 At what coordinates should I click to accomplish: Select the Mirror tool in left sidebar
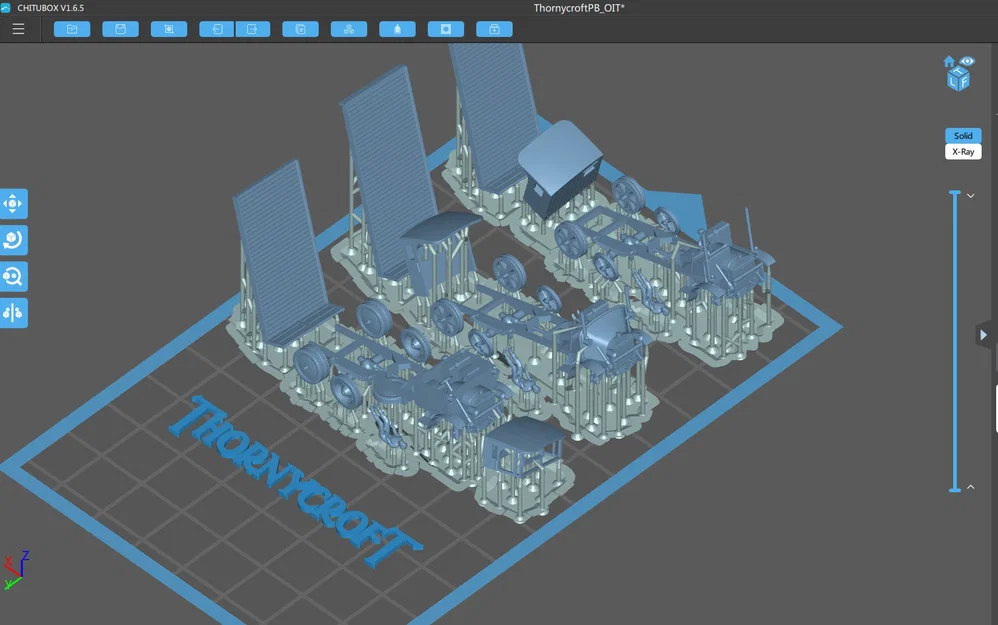[13, 312]
